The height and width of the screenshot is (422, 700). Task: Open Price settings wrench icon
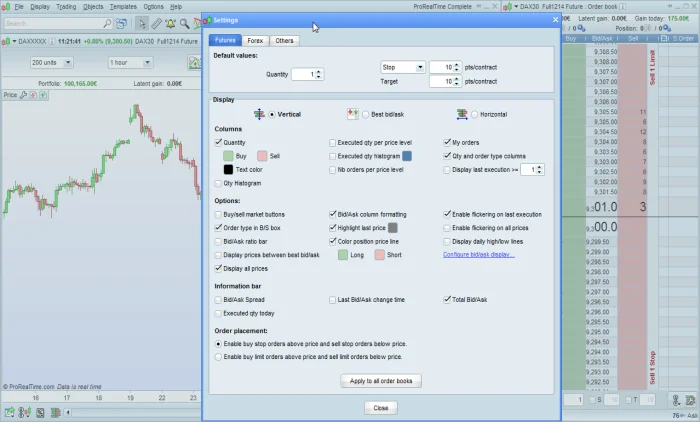[x=24, y=95]
